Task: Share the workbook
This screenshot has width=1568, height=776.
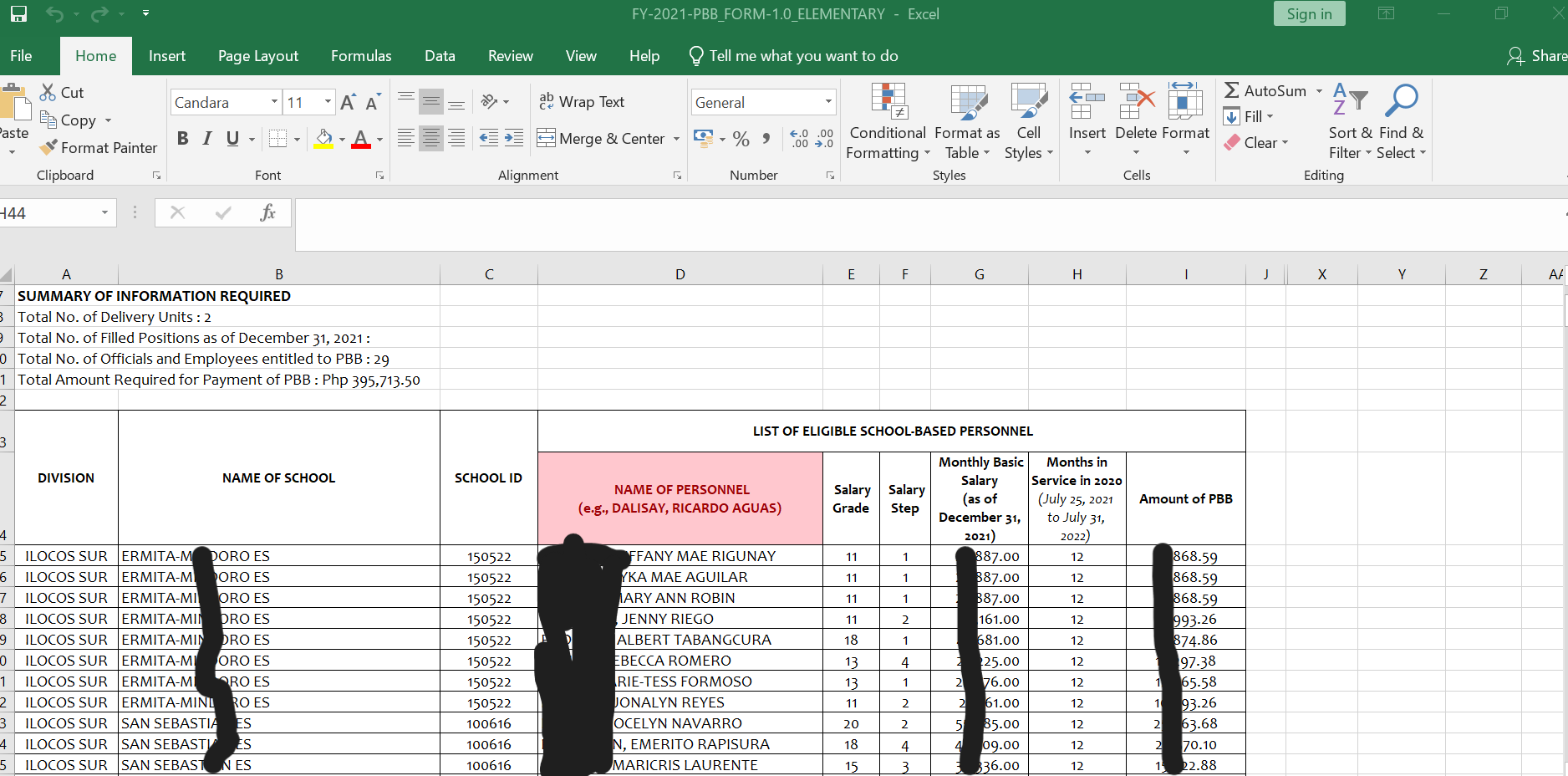Action: [1537, 56]
